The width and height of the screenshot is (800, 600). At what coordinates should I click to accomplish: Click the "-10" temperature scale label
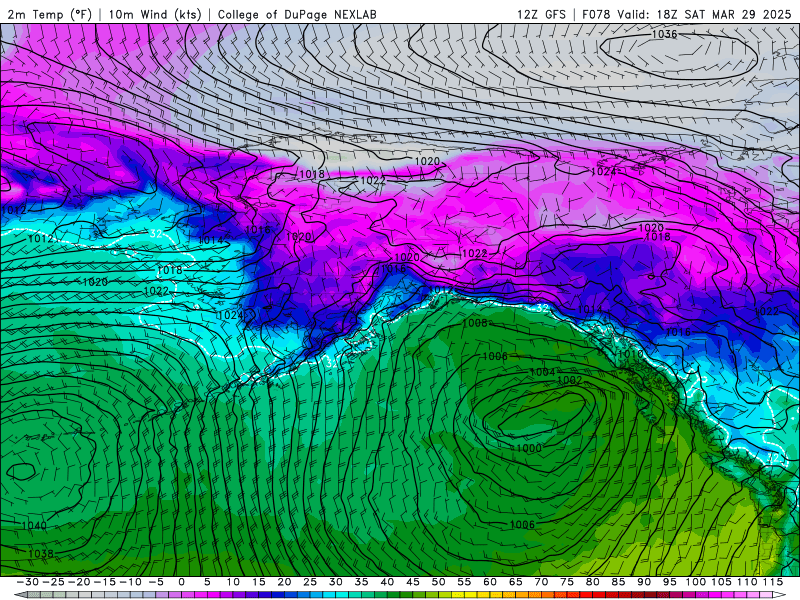(130, 582)
